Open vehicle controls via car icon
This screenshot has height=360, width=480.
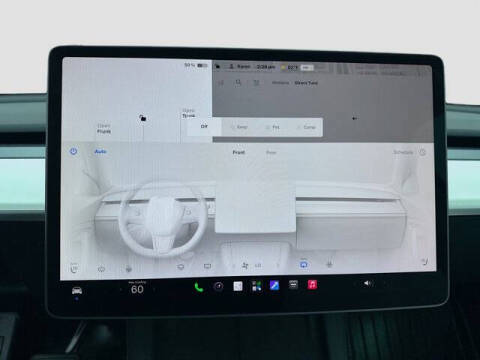point(77,290)
